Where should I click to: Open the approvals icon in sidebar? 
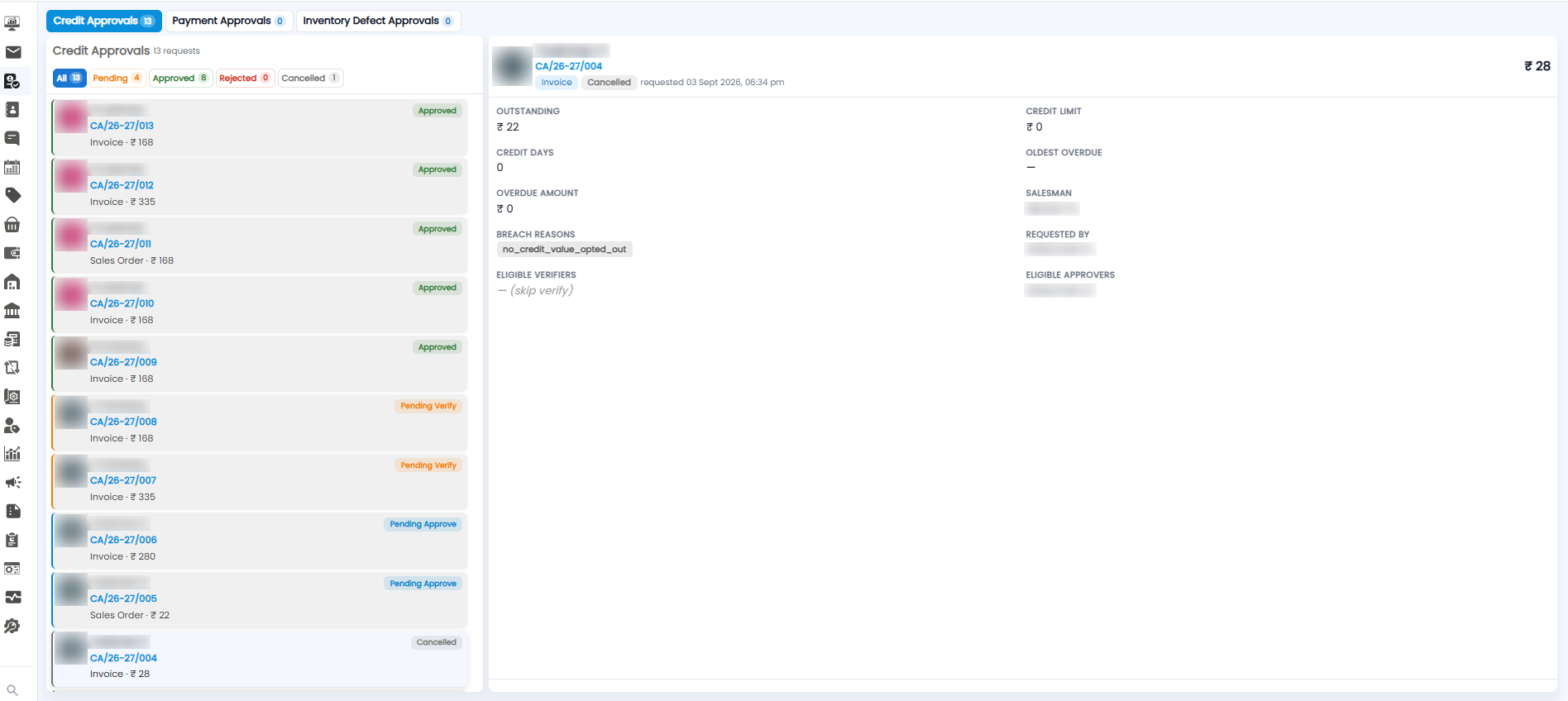coord(12,81)
